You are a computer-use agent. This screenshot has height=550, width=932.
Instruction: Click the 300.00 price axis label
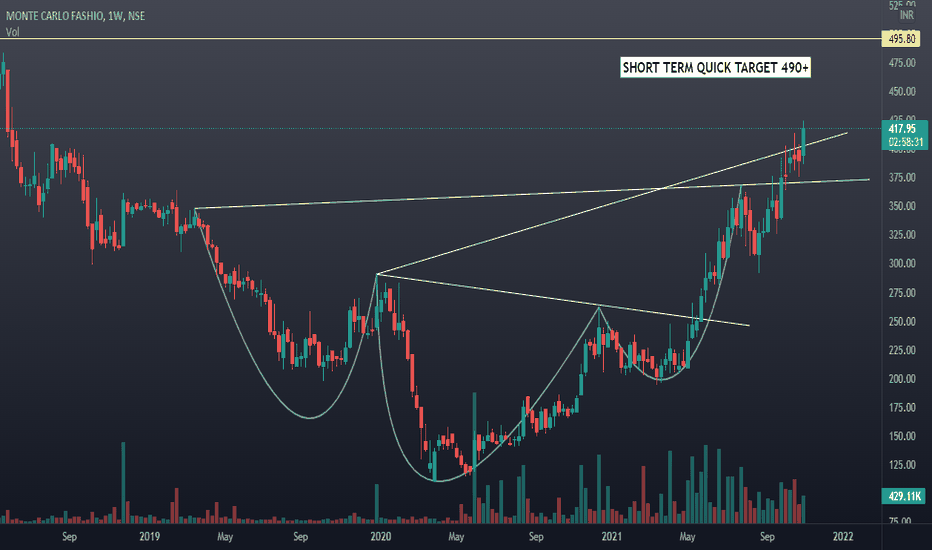coord(902,263)
